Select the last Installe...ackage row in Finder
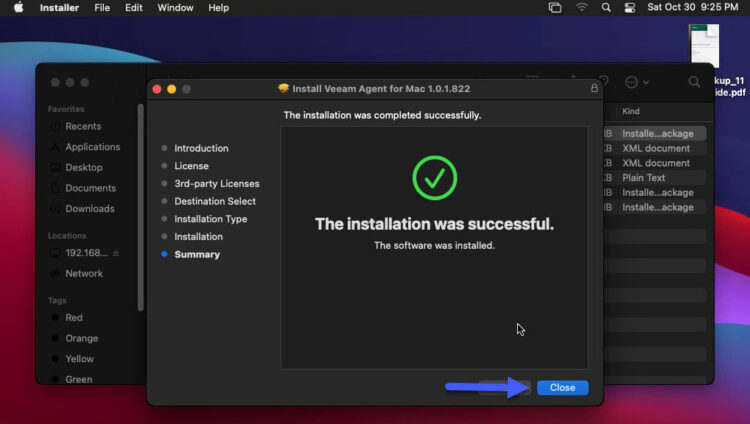This screenshot has height=424, width=750. click(x=657, y=207)
